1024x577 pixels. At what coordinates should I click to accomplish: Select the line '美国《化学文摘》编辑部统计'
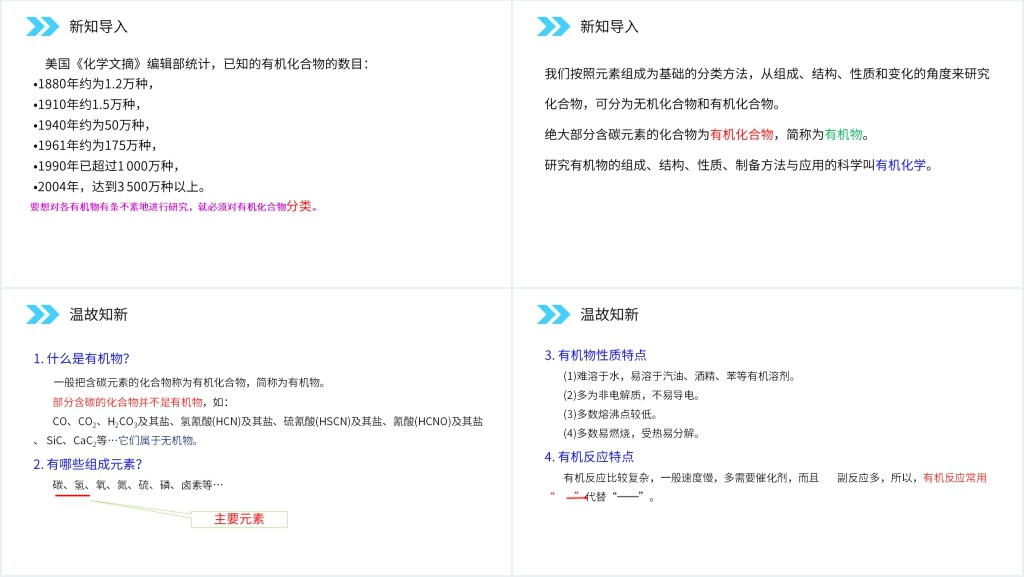[128, 64]
